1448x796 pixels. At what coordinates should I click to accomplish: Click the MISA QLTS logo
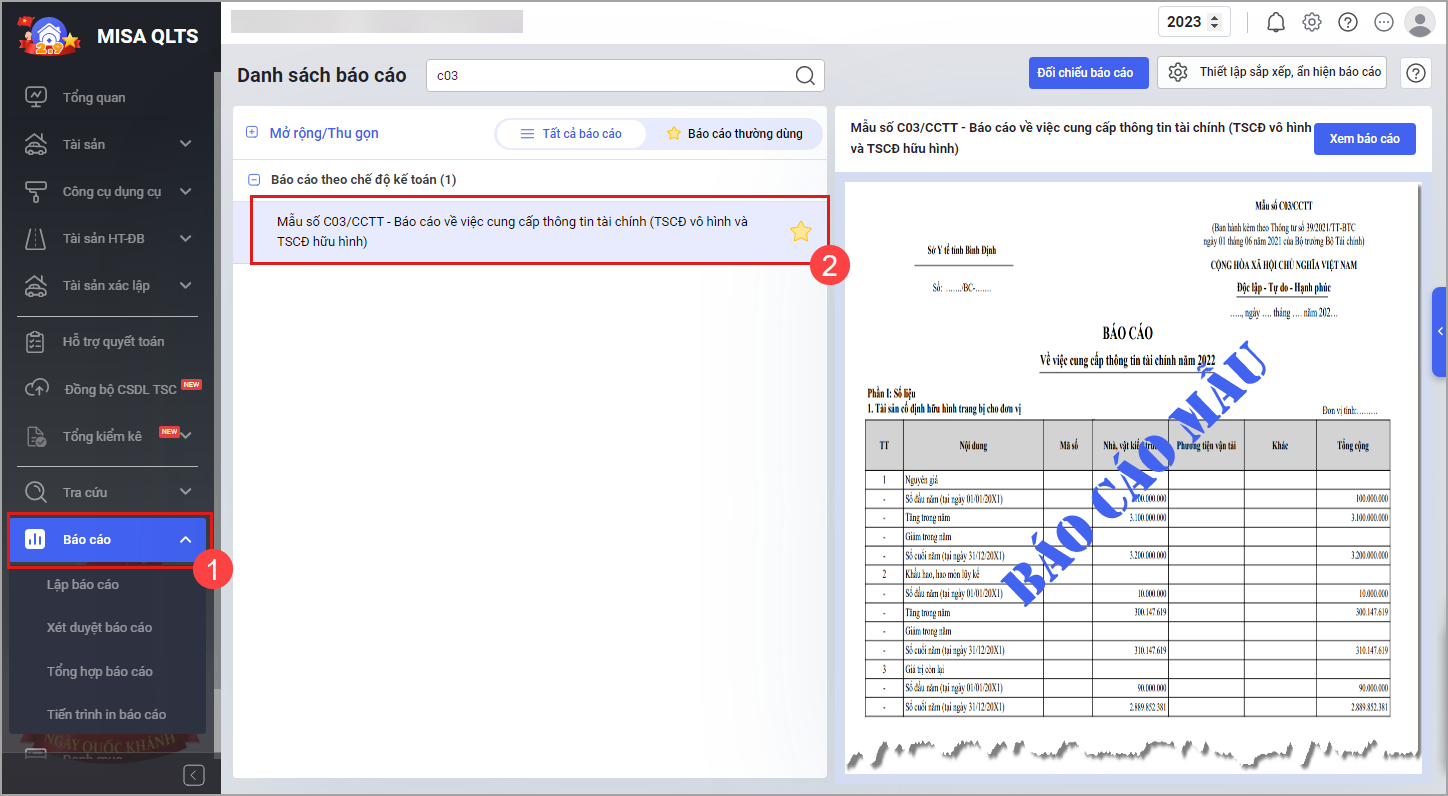(x=49, y=37)
